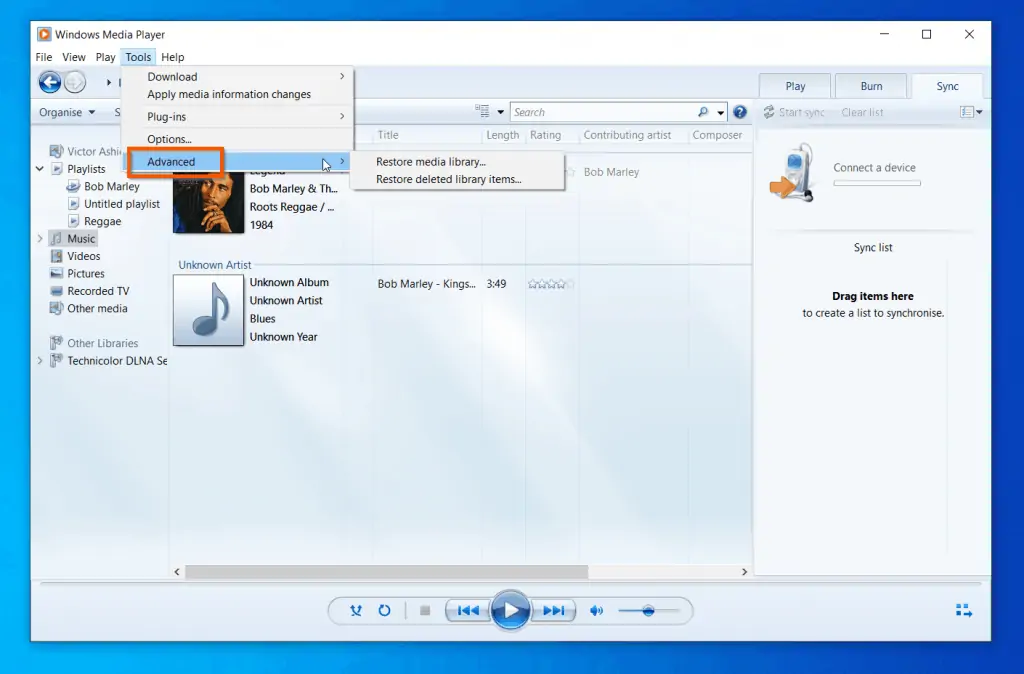The height and width of the screenshot is (674, 1024).
Task: Expand the Technicolor DLNA Server entry
Action: click(41, 361)
